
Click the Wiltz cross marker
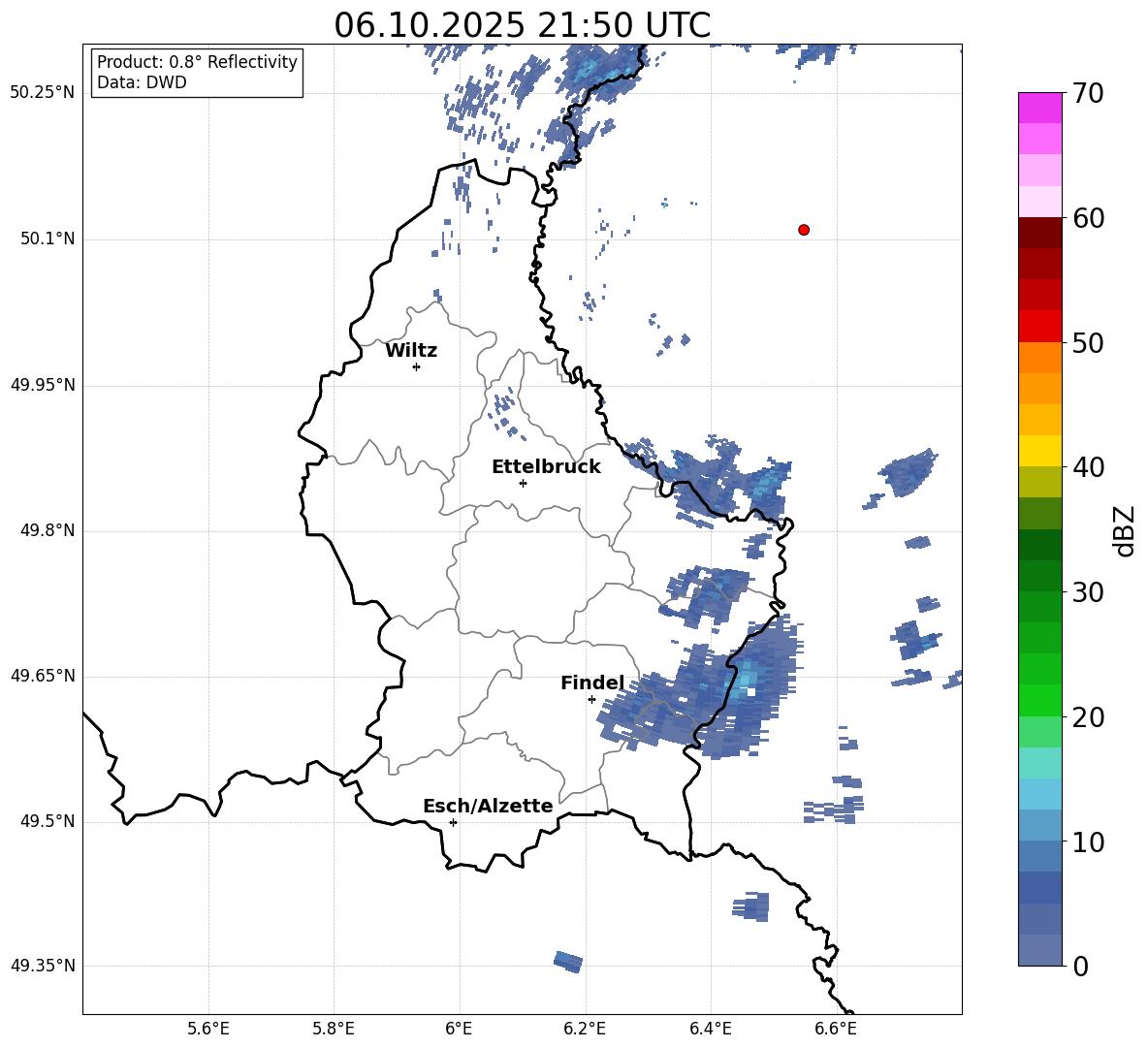[417, 366]
